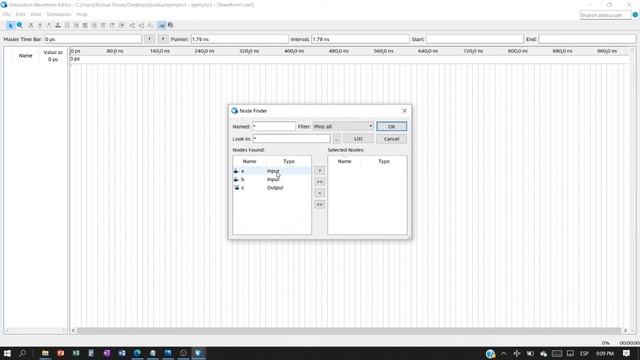This screenshot has height=360, width=640.
Task: Open the Windows Start menu
Action: 7,353
